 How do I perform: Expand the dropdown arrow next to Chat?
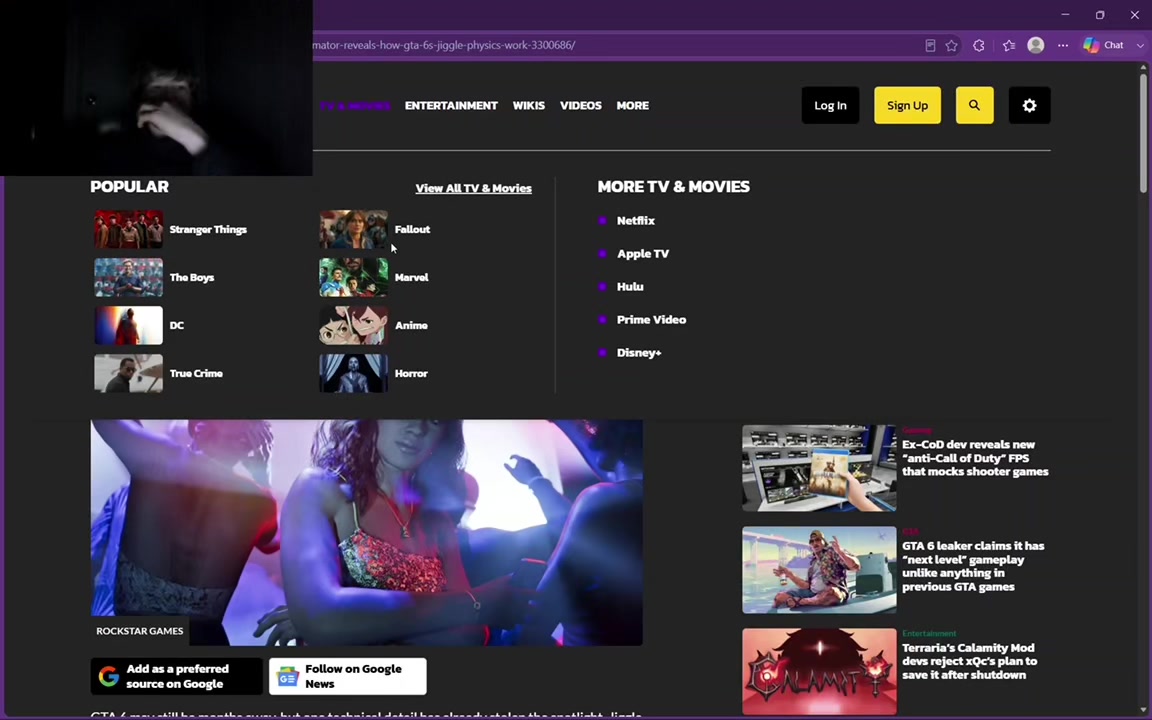pyautogui.click(x=1140, y=46)
